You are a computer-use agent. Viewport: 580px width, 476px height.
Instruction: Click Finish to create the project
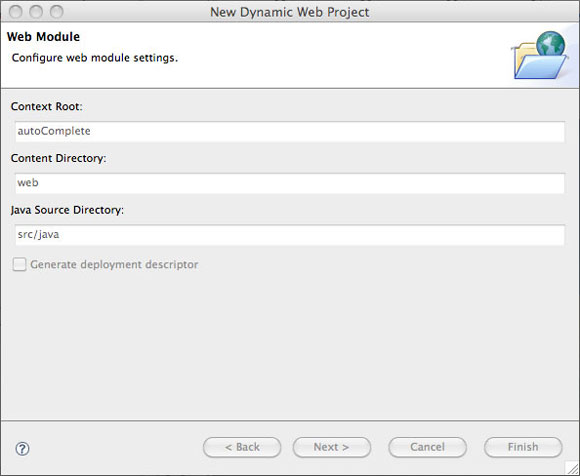point(523,447)
